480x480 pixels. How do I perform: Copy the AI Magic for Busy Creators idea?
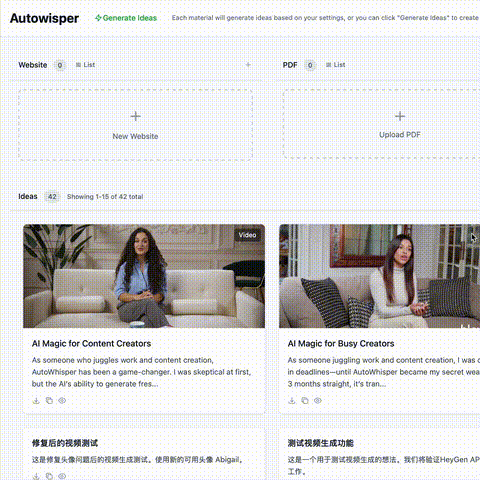click(305, 400)
